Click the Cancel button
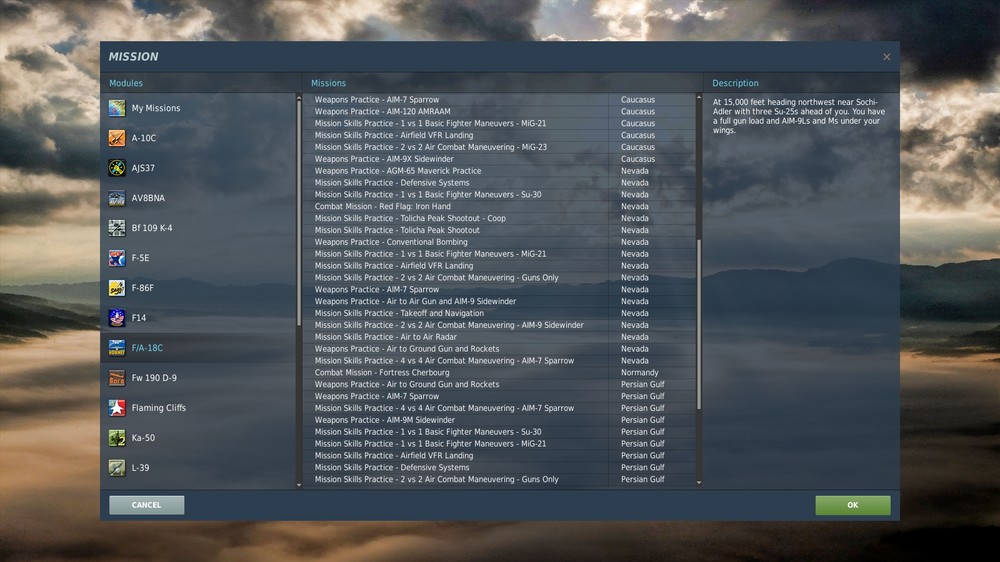1000x562 pixels. click(x=147, y=505)
